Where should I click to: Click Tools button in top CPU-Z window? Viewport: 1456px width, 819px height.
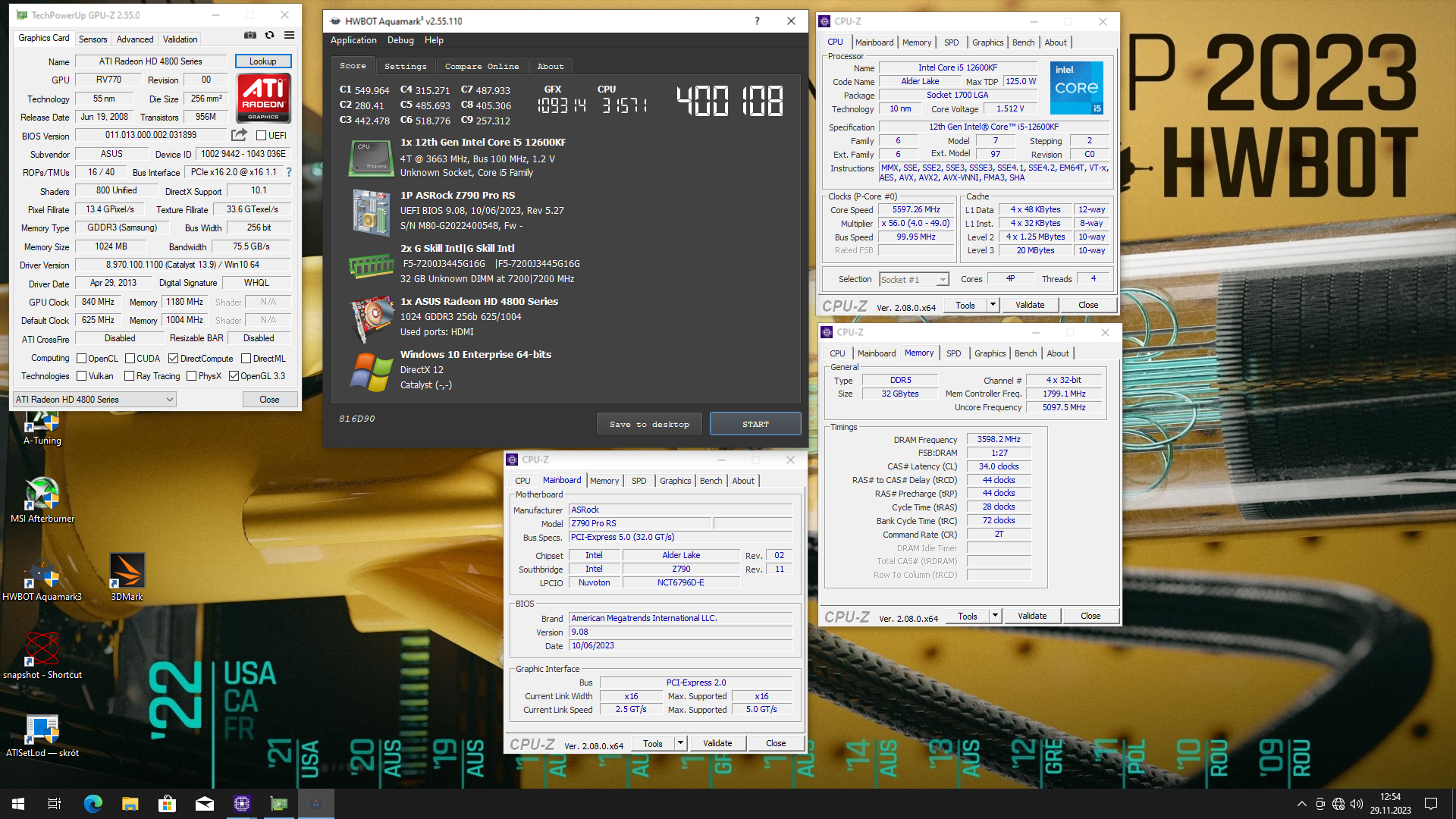(965, 305)
